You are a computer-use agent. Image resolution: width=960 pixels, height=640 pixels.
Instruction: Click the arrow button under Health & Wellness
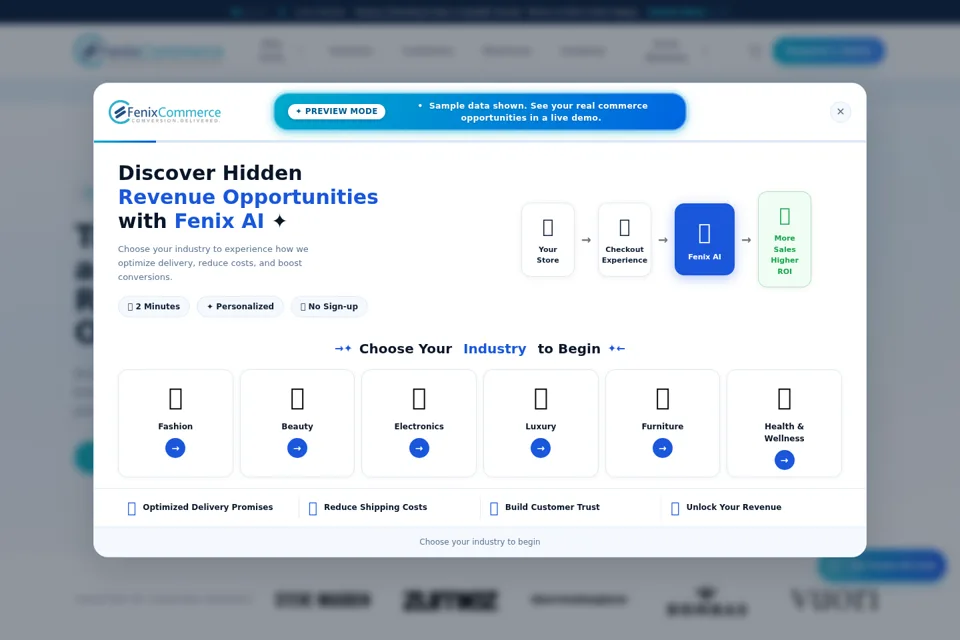point(784,460)
